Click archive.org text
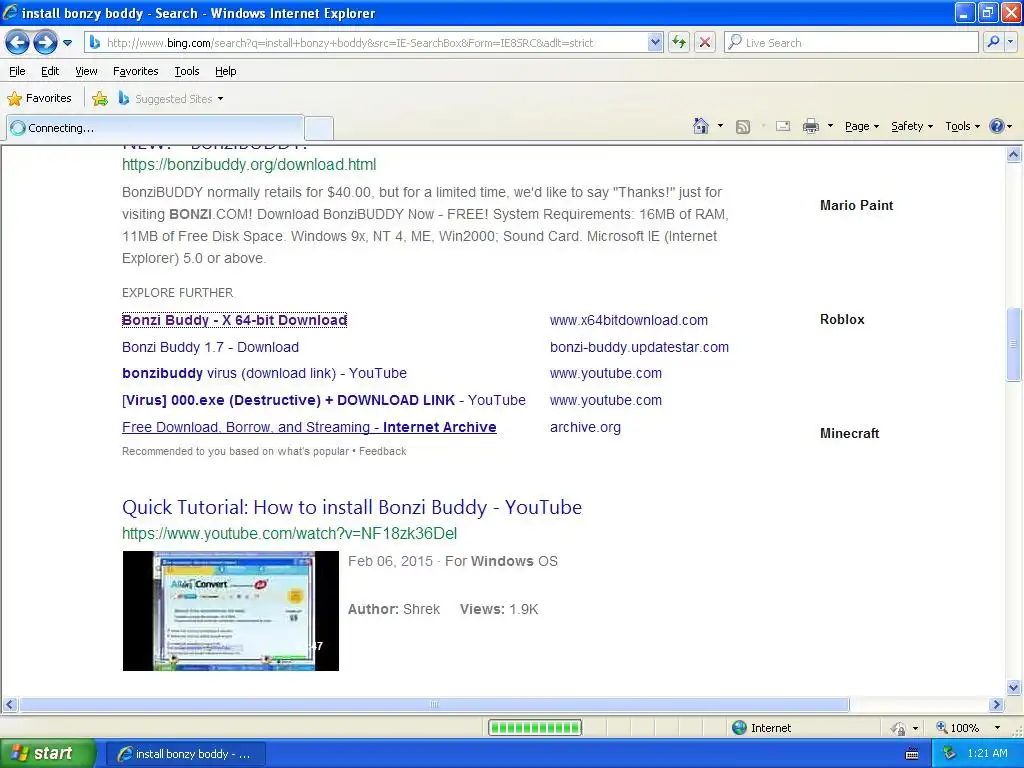The image size is (1024, 768). tap(585, 427)
